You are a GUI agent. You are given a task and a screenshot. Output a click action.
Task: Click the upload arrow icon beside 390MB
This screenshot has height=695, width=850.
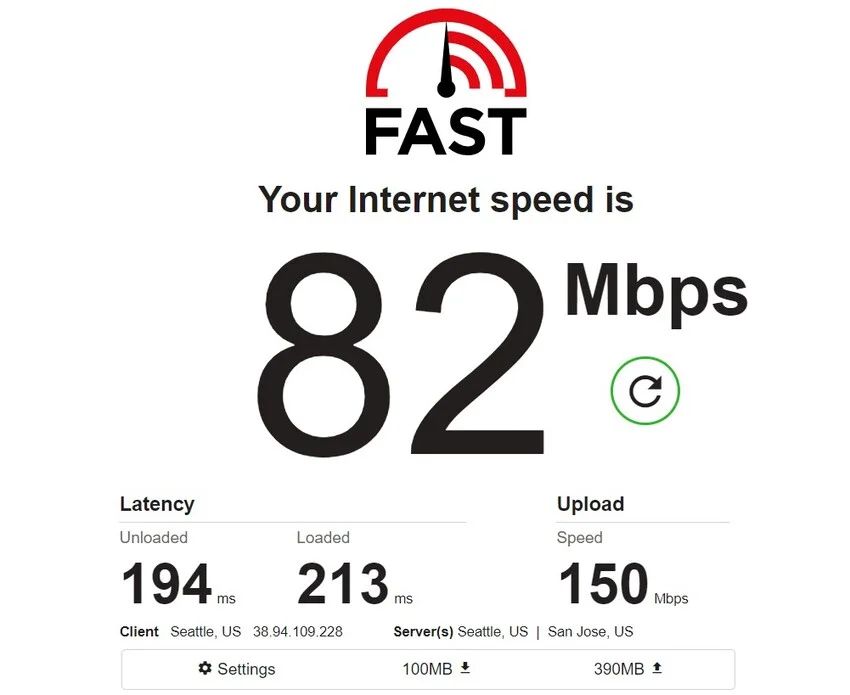[657, 668]
